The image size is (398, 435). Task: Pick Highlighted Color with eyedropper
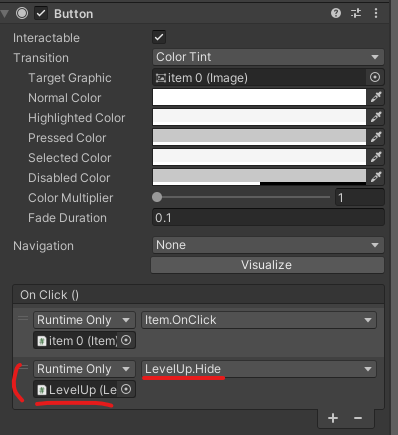(376, 117)
